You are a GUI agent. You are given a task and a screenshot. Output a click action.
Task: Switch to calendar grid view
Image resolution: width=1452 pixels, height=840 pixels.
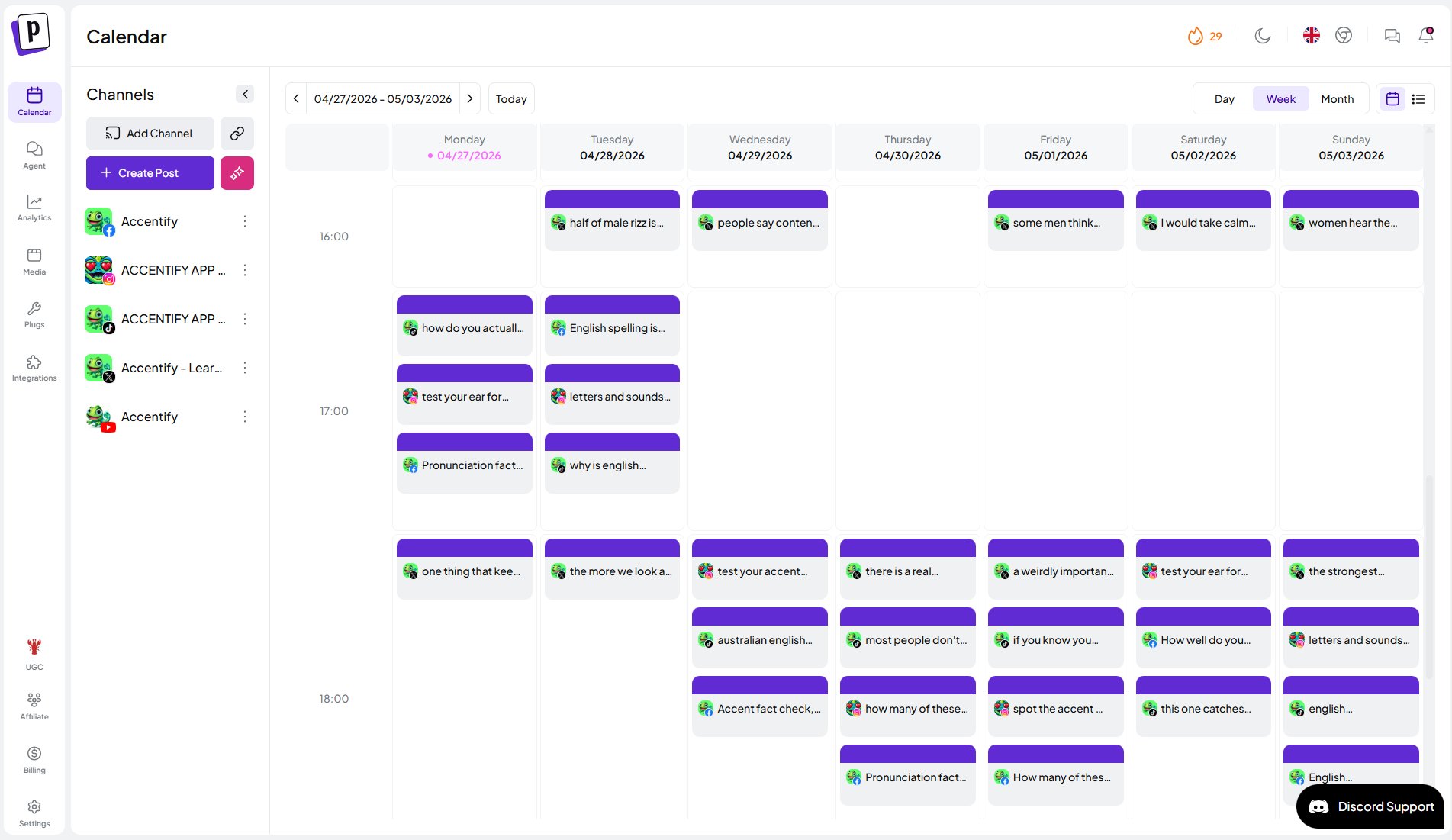(x=1392, y=99)
